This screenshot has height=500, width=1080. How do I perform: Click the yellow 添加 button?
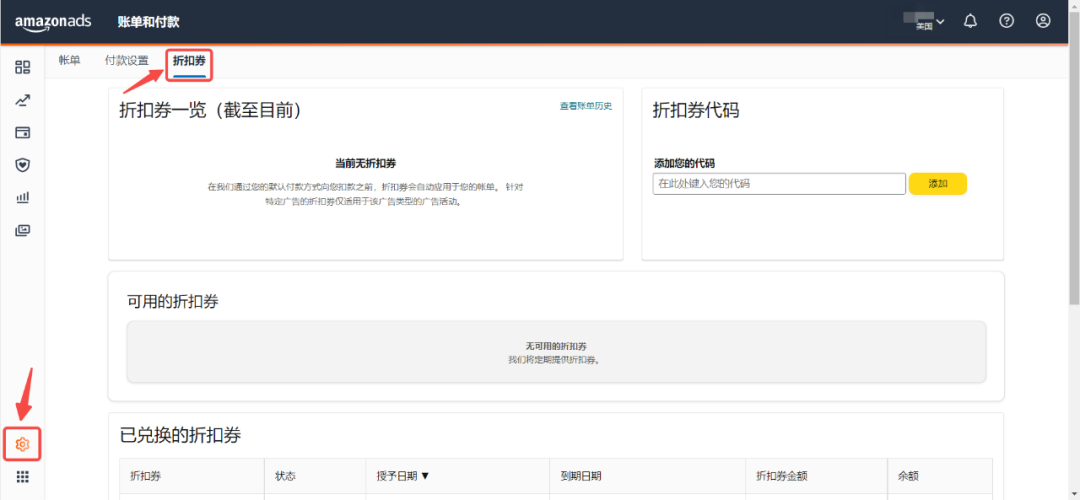tap(937, 184)
